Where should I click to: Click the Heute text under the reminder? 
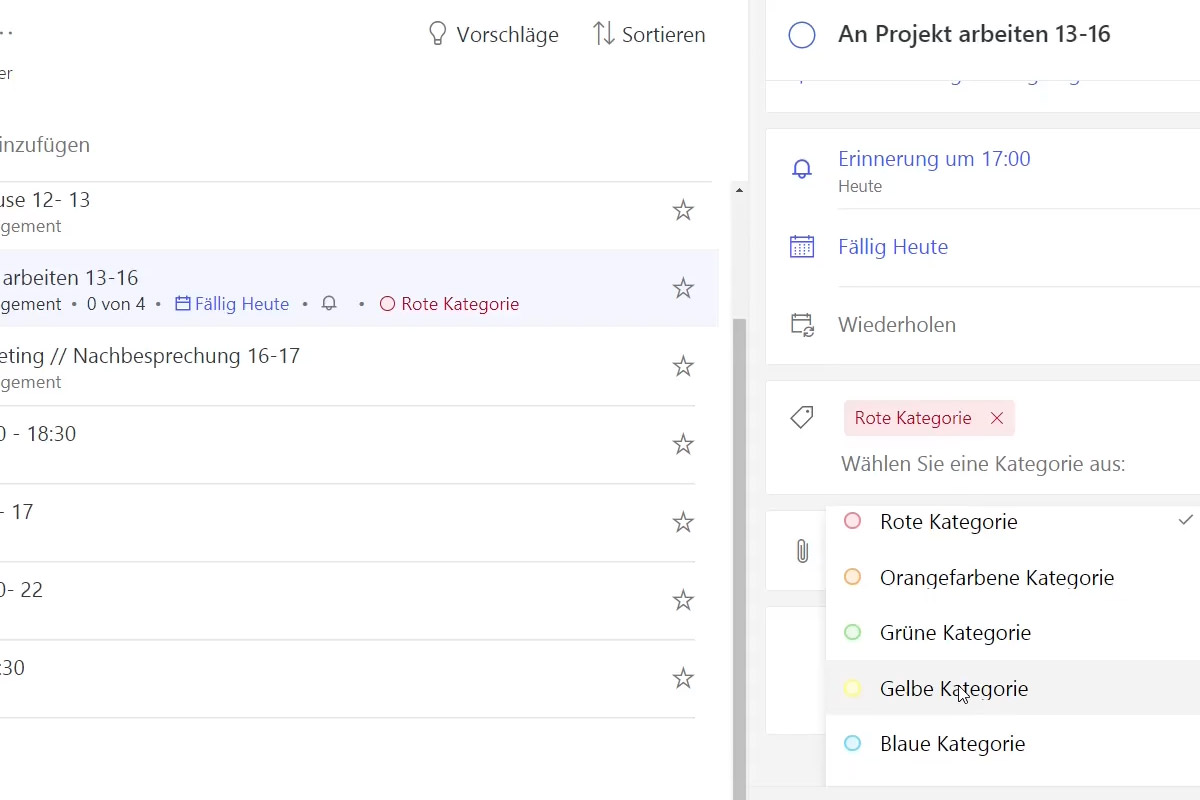(x=860, y=186)
